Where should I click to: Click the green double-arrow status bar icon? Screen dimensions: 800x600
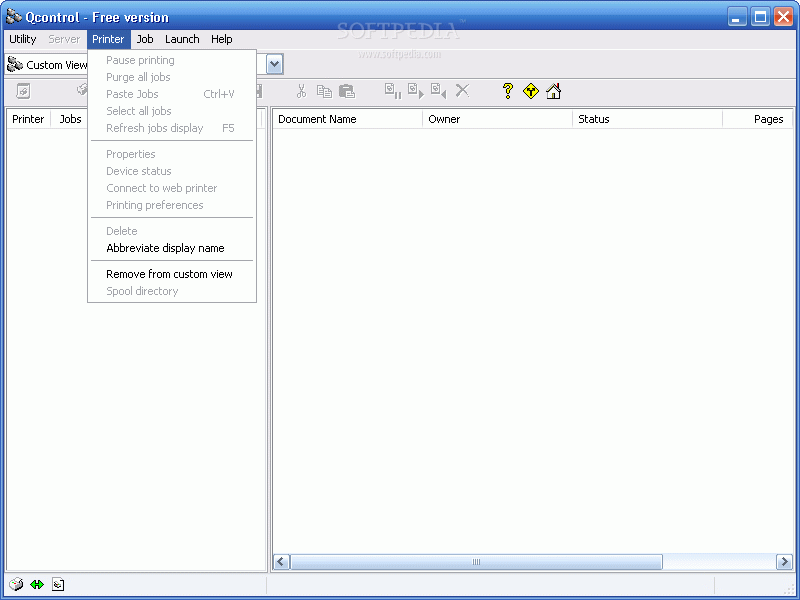pos(37,584)
